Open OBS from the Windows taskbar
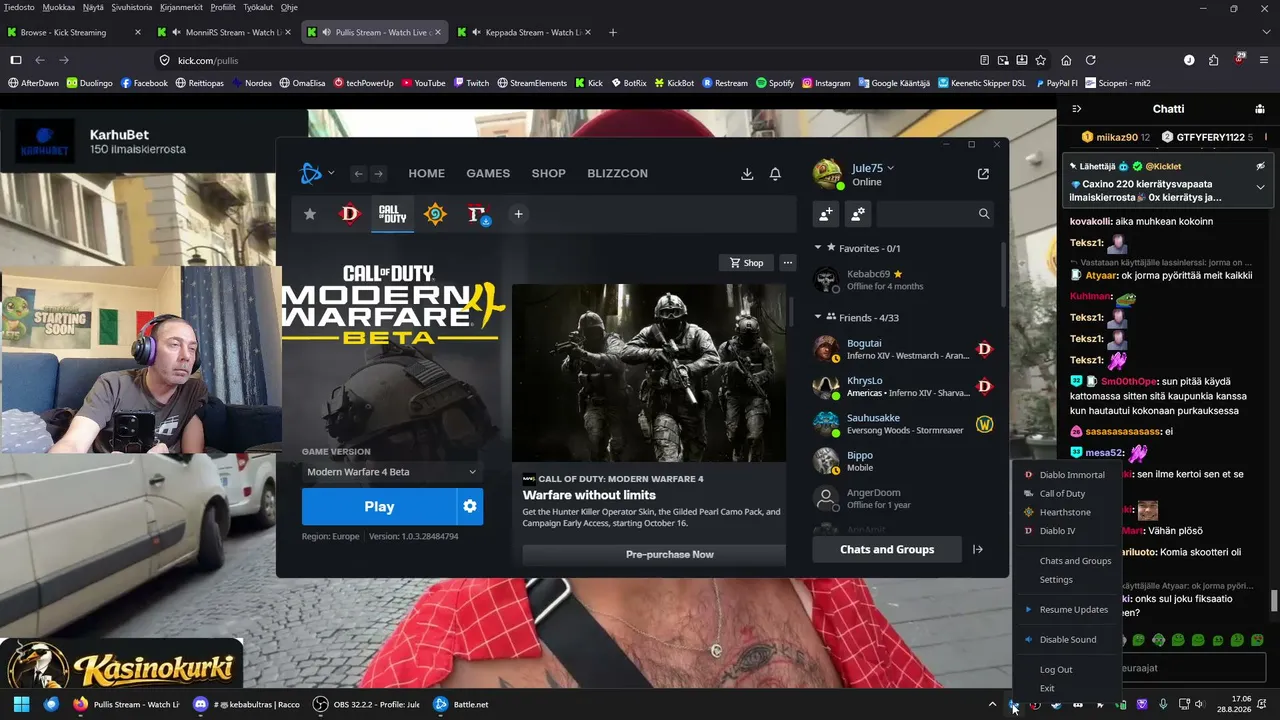The width and height of the screenshot is (1280, 720). pos(366,705)
